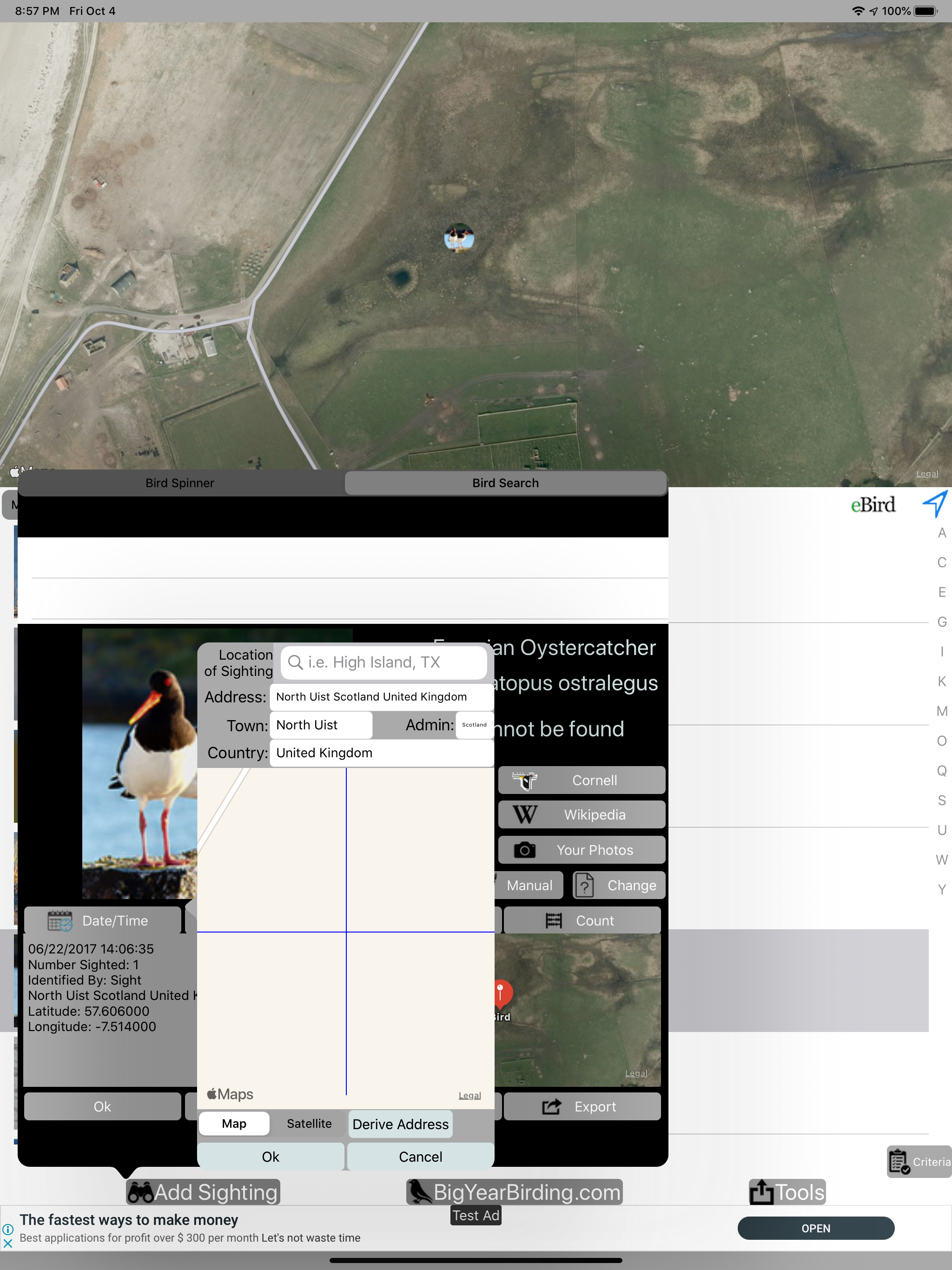
Task: Jump to index letter U
Action: (942, 830)
